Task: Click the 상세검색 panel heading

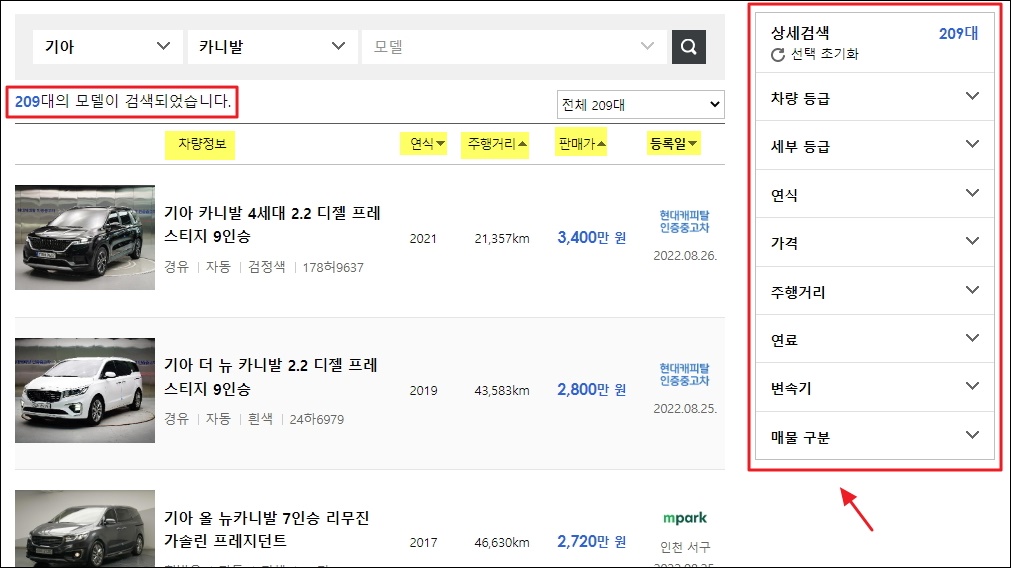Action: point(800,32)
